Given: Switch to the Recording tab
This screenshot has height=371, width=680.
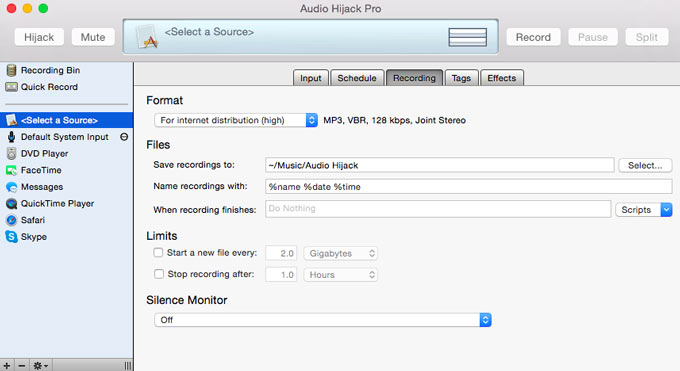Looking at the screenshot, I should coord(414,78).
